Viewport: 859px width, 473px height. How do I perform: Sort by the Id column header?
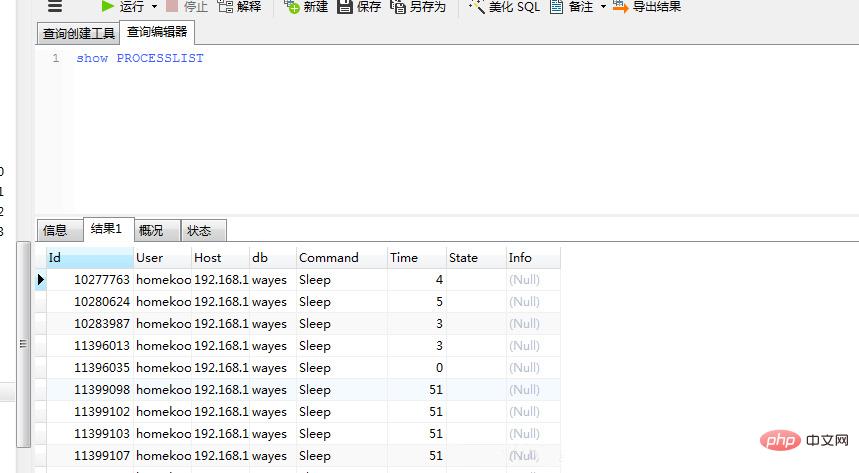coord(89,258)
